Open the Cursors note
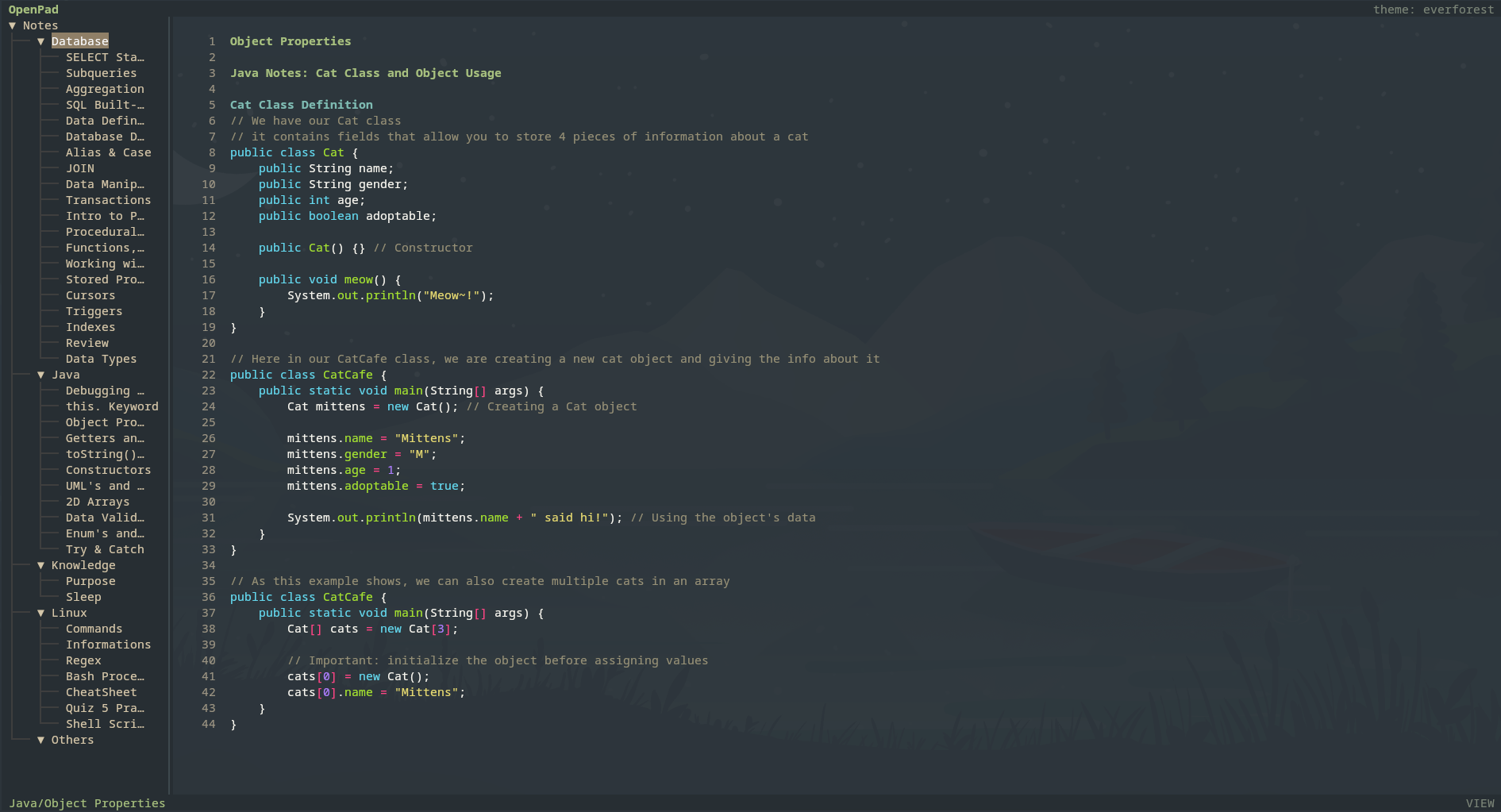 [x=90, y=295]
